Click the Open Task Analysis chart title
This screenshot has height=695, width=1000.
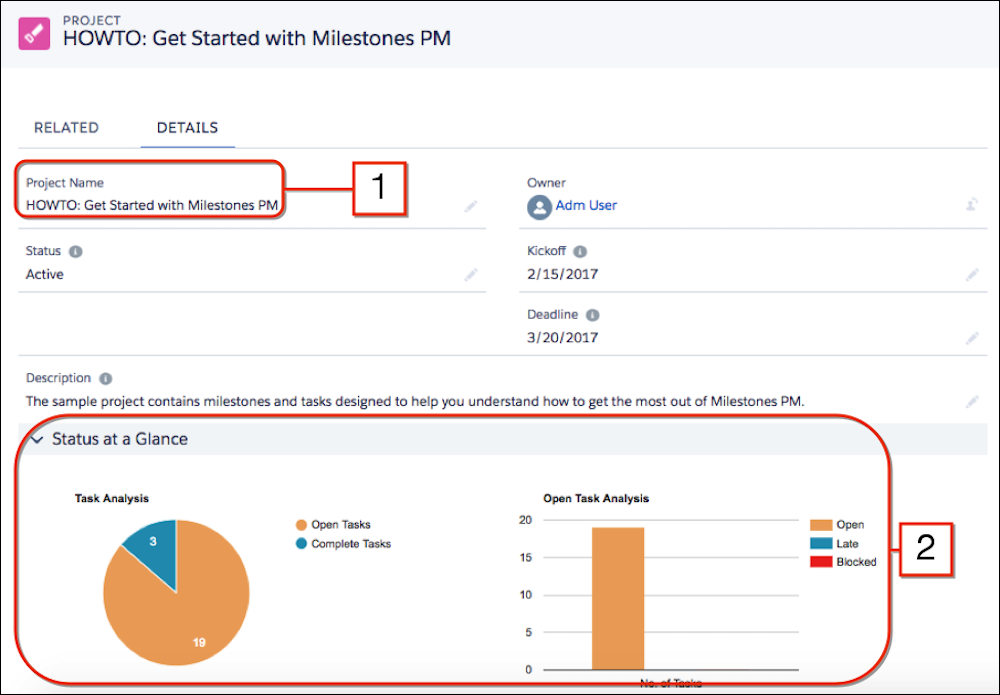point(596,499)
